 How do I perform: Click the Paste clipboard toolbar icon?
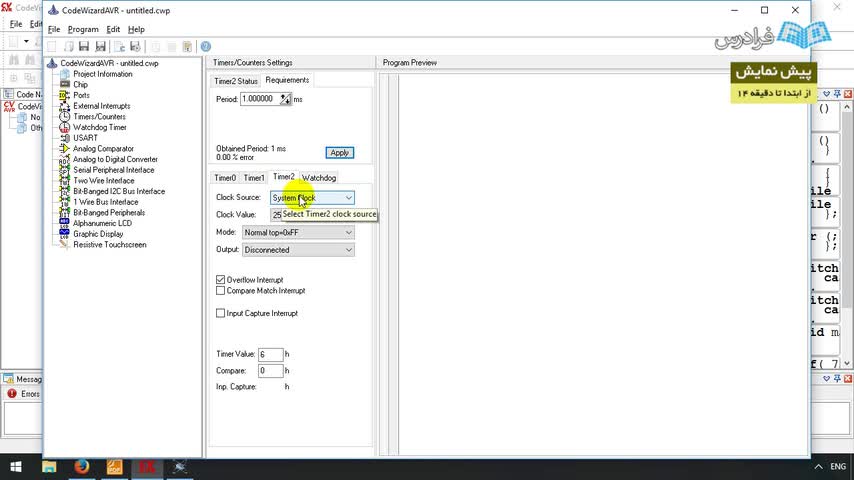point(187,47)
